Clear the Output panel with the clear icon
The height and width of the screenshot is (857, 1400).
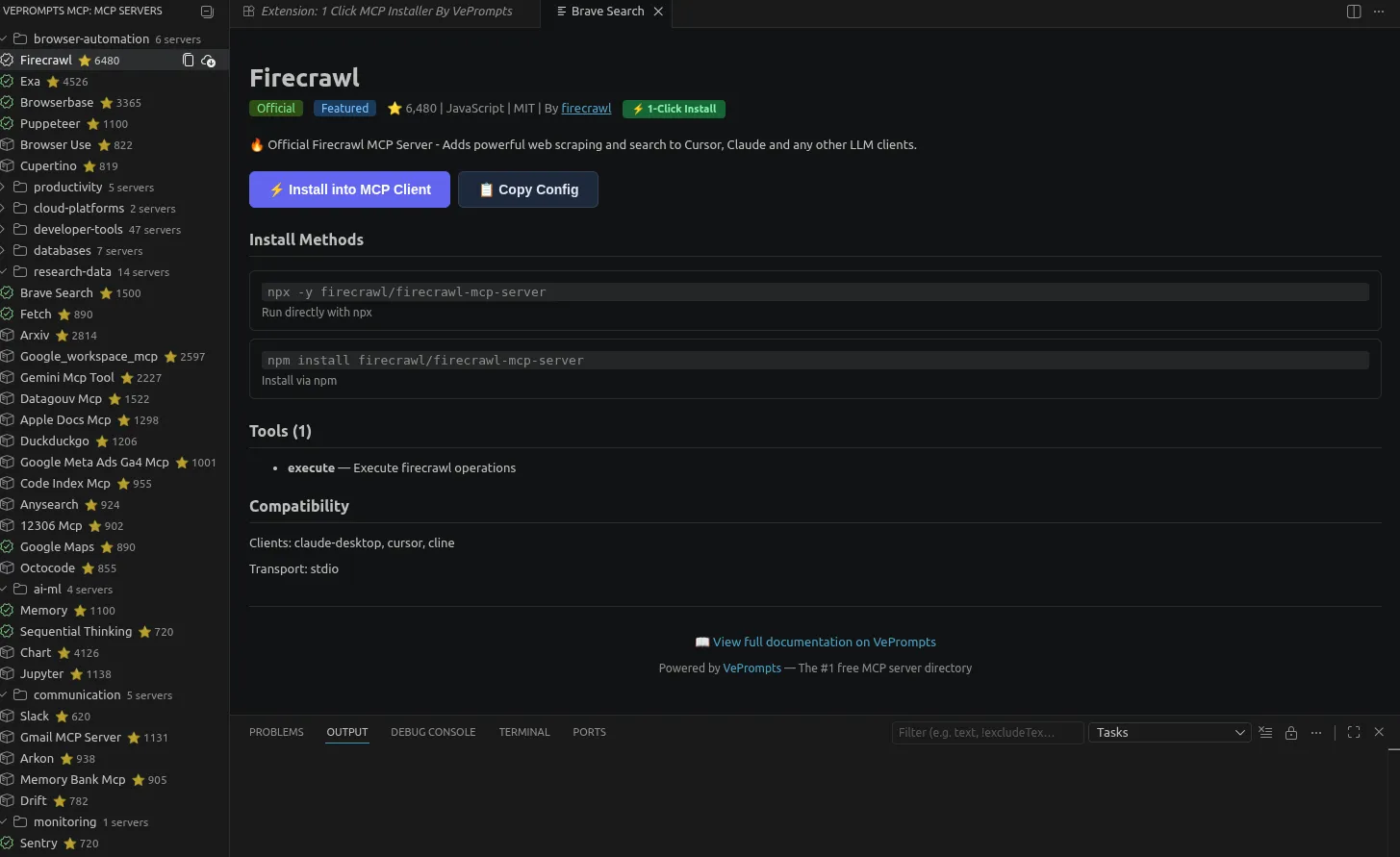point(1265,733)
